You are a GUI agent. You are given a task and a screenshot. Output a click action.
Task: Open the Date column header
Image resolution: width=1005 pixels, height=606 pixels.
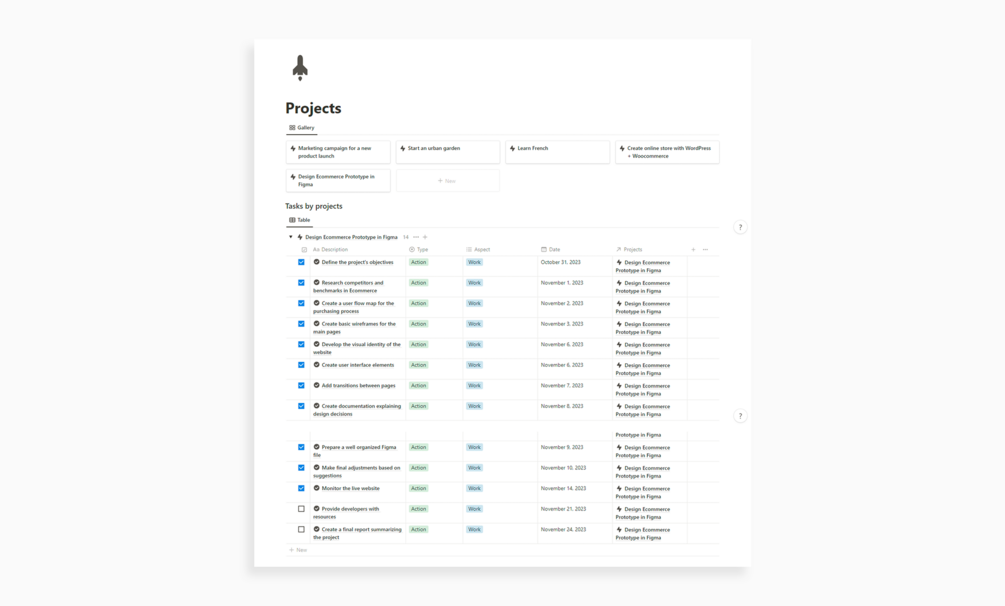pyautogui.click(x=551, y=249)
